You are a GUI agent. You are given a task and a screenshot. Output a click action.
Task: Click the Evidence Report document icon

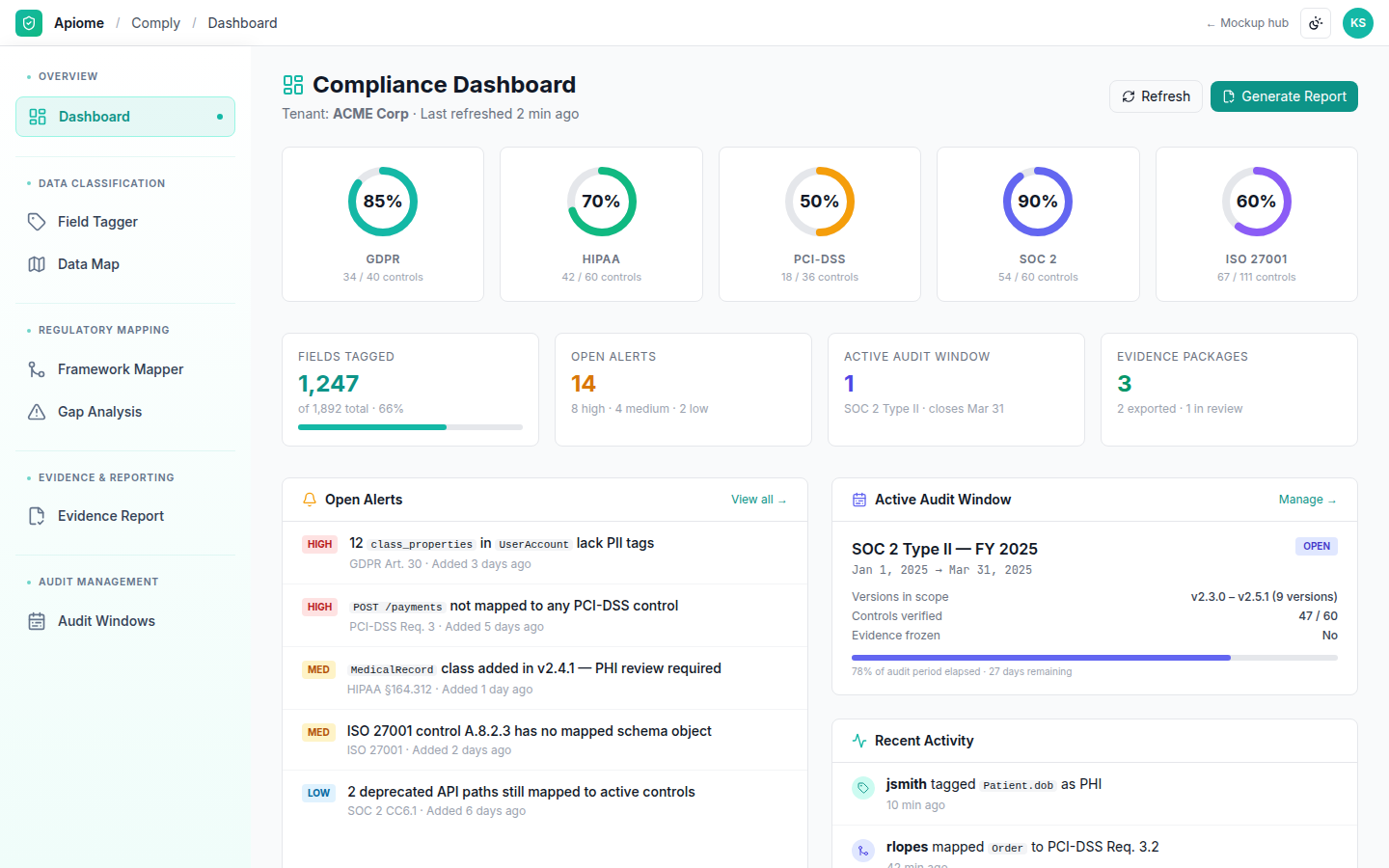pos(37,516)
